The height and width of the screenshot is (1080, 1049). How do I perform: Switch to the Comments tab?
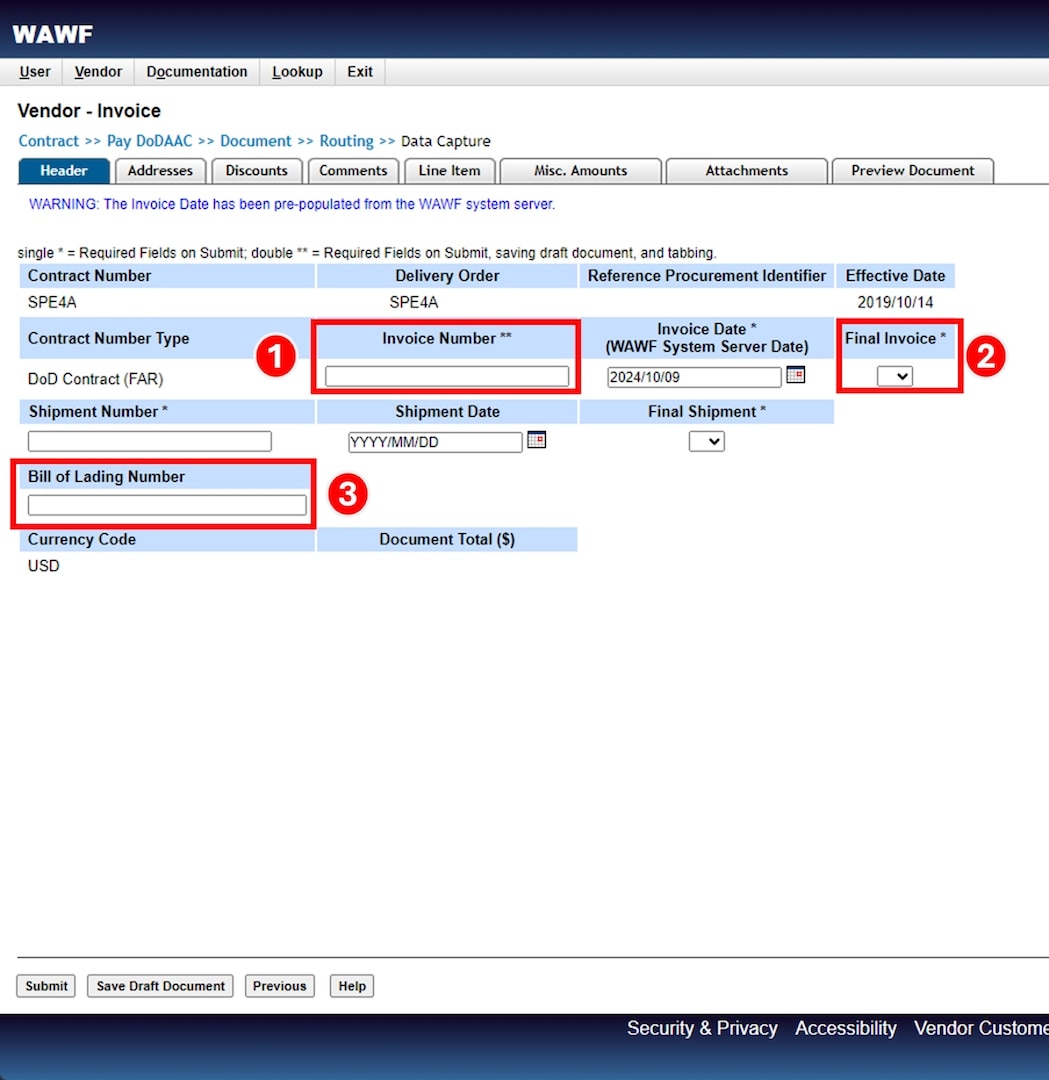coord(353,171)
